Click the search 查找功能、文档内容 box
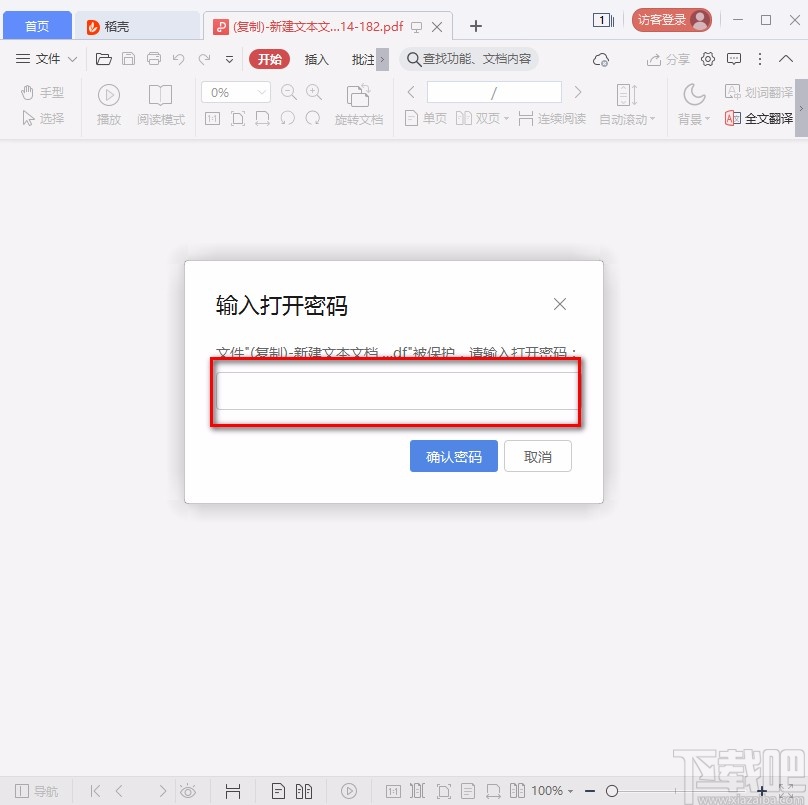The height and width of the screenshot is (805, 808). pos(469,59)
